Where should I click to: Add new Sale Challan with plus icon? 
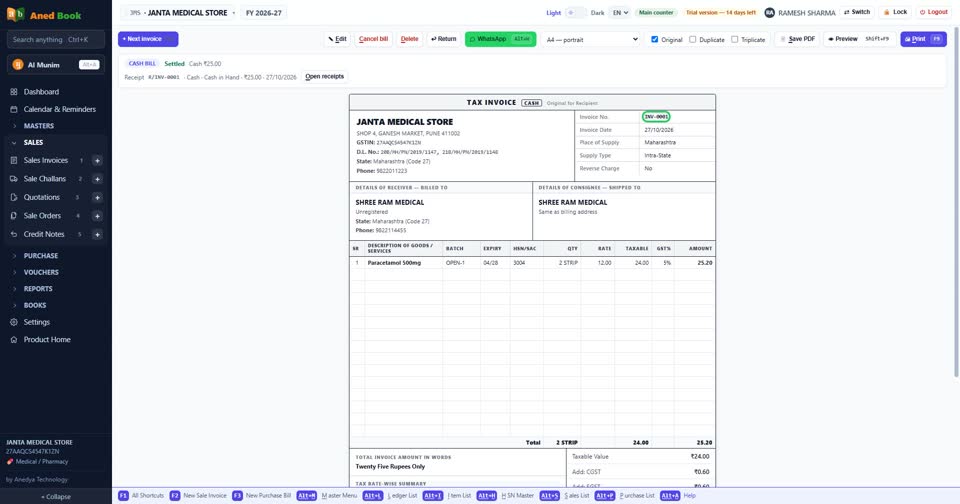(97, 179)
